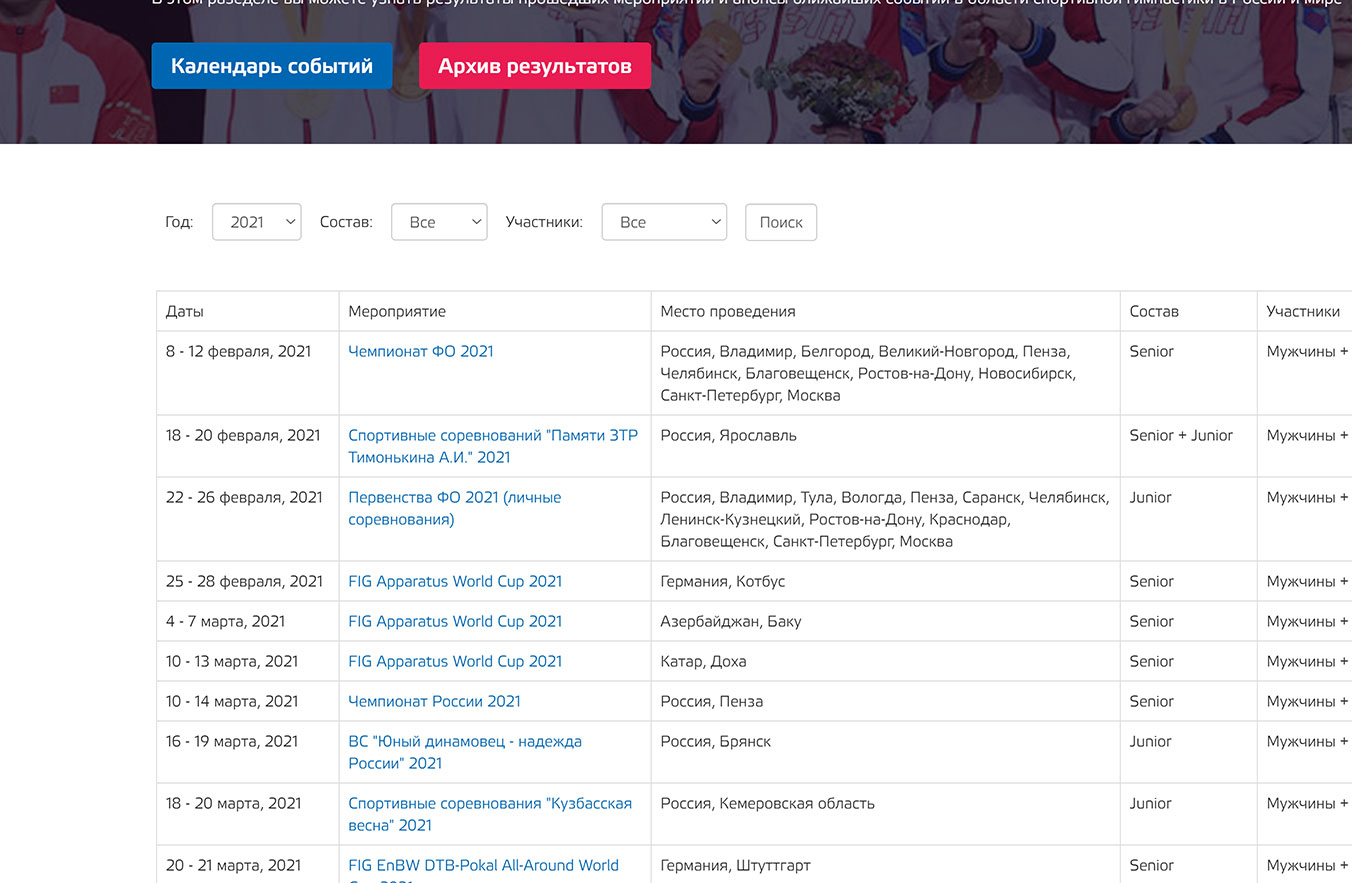Expand the Участники filter dropdown
The image size is (1352, 883).
[x=663, y=222]
